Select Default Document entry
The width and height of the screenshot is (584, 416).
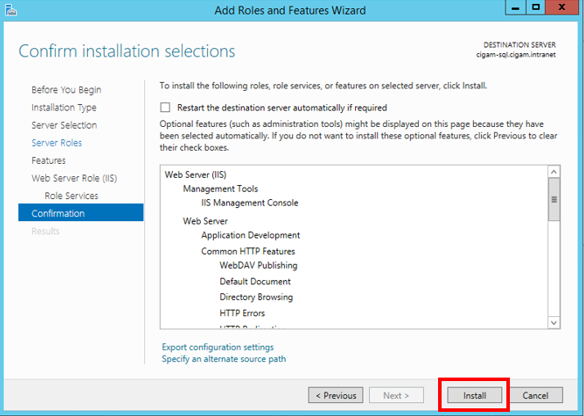coord(255,282)
